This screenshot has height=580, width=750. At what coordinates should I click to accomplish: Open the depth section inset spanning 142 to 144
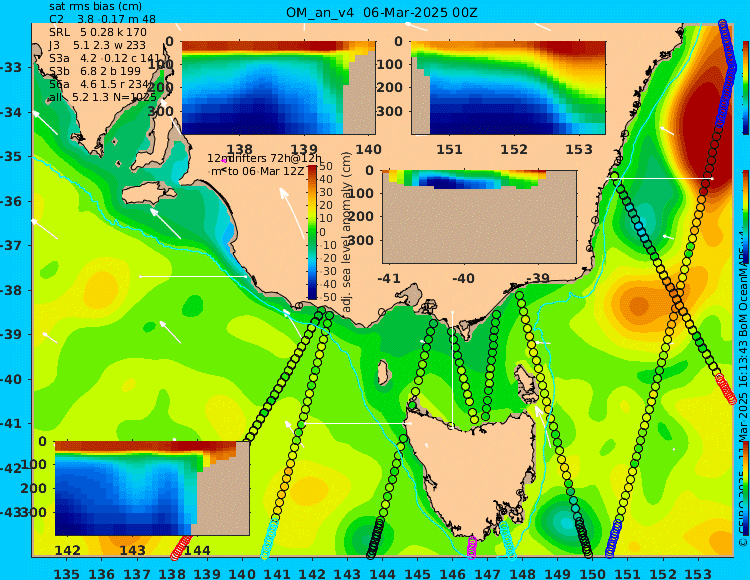(x=152, y=488)
